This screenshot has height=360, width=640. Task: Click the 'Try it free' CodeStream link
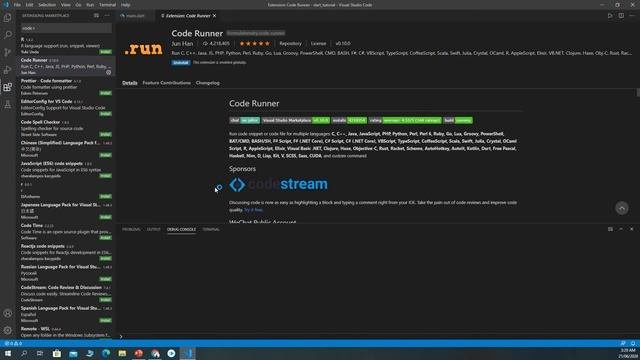[x=253, y=210]
